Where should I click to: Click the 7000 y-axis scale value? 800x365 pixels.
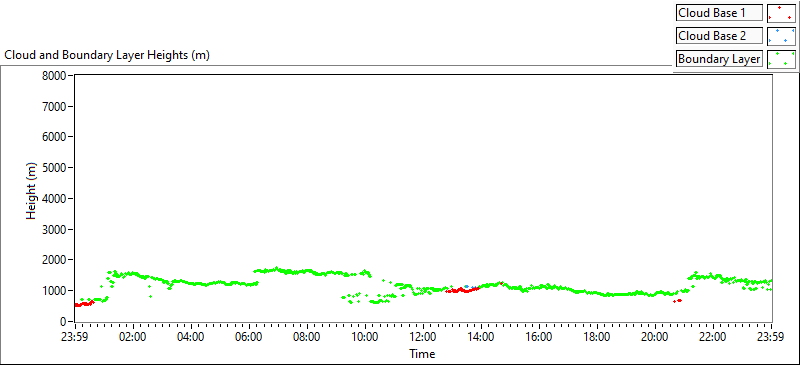[x=55, y=107]
